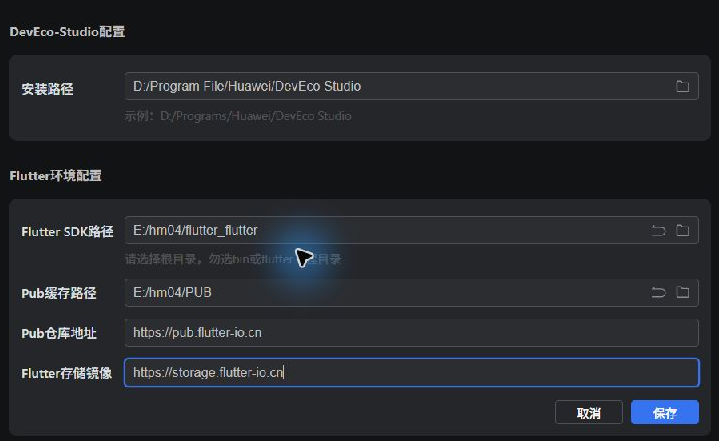Reset the Flutter SDK path value

click(658, 230)
